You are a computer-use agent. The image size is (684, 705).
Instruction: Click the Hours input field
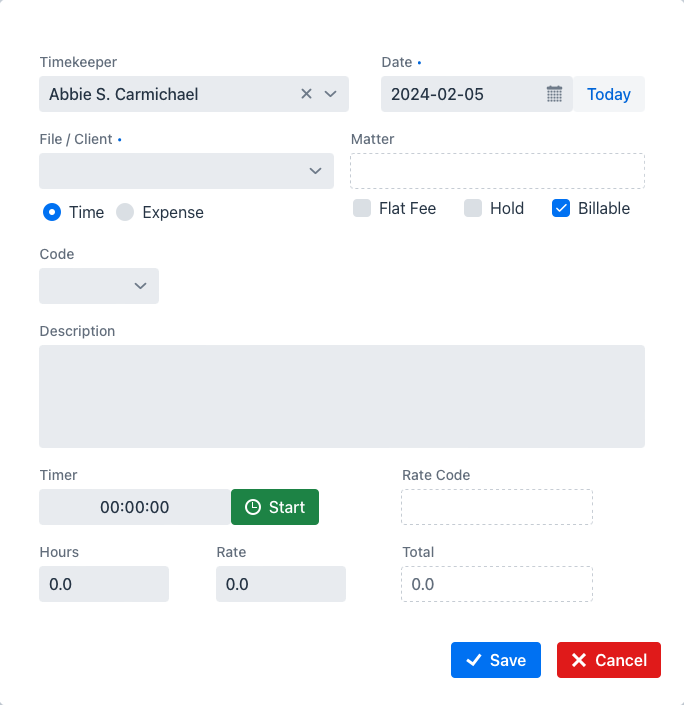(104, 584)
